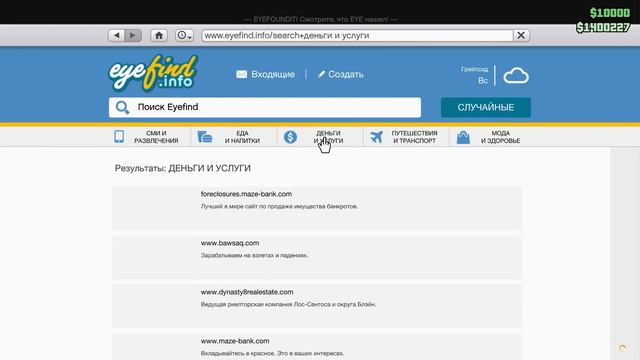Open Входящие mail link
Viewport: 640px width, 360px height.
[x=273, y=74]
